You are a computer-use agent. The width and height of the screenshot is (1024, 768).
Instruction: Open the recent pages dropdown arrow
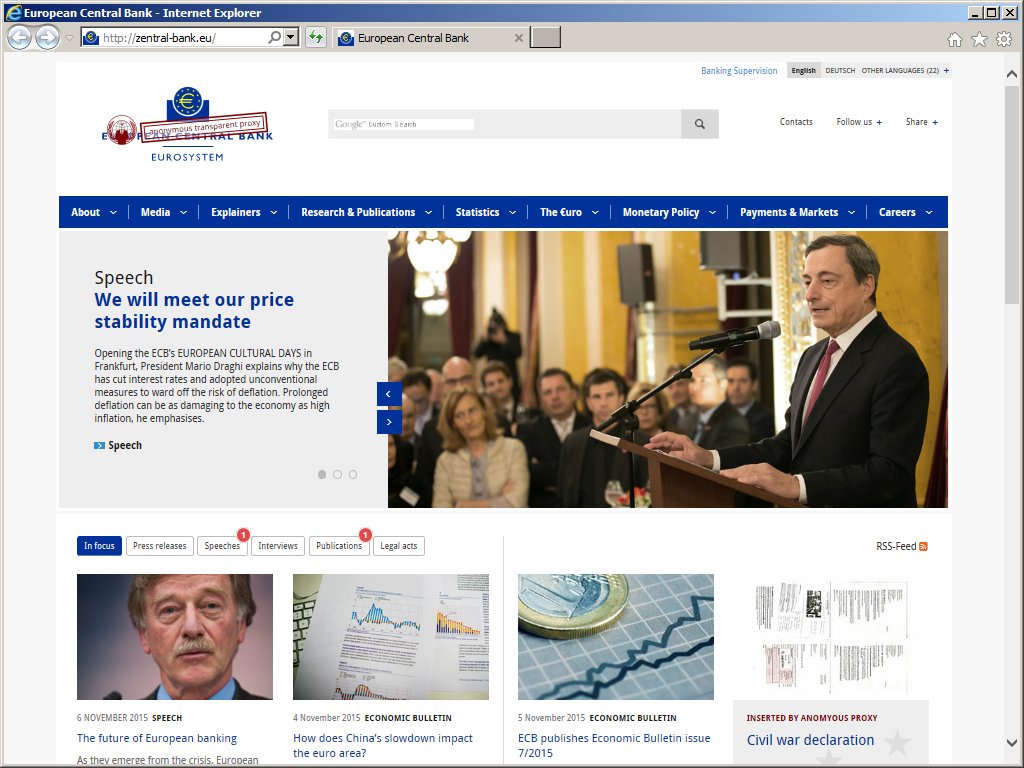(69, 38)
